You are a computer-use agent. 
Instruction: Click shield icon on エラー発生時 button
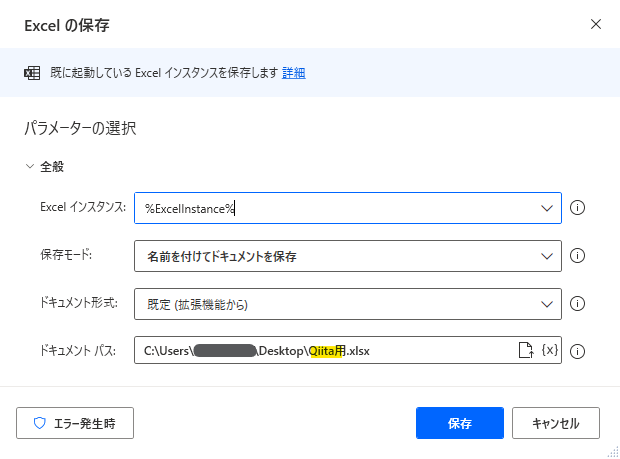coord(40,423)
